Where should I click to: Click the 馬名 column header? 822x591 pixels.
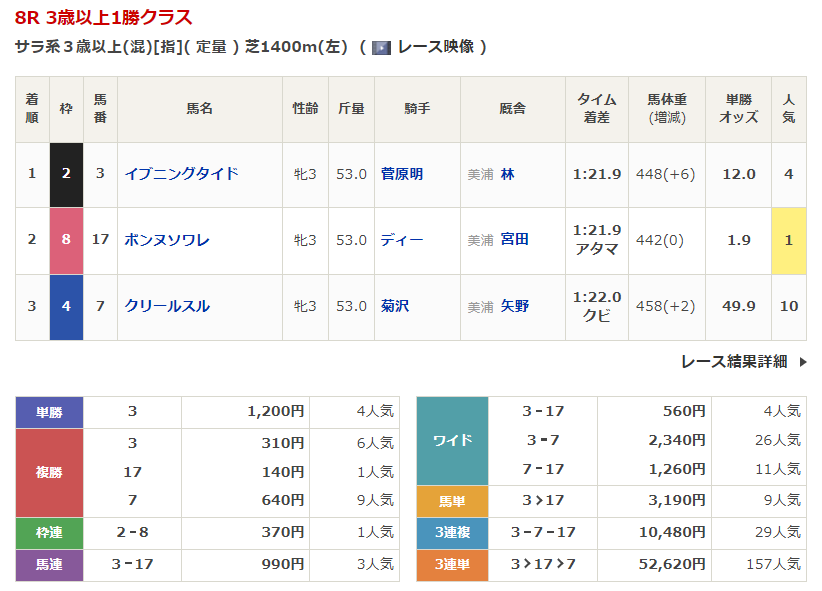point(199,108)
